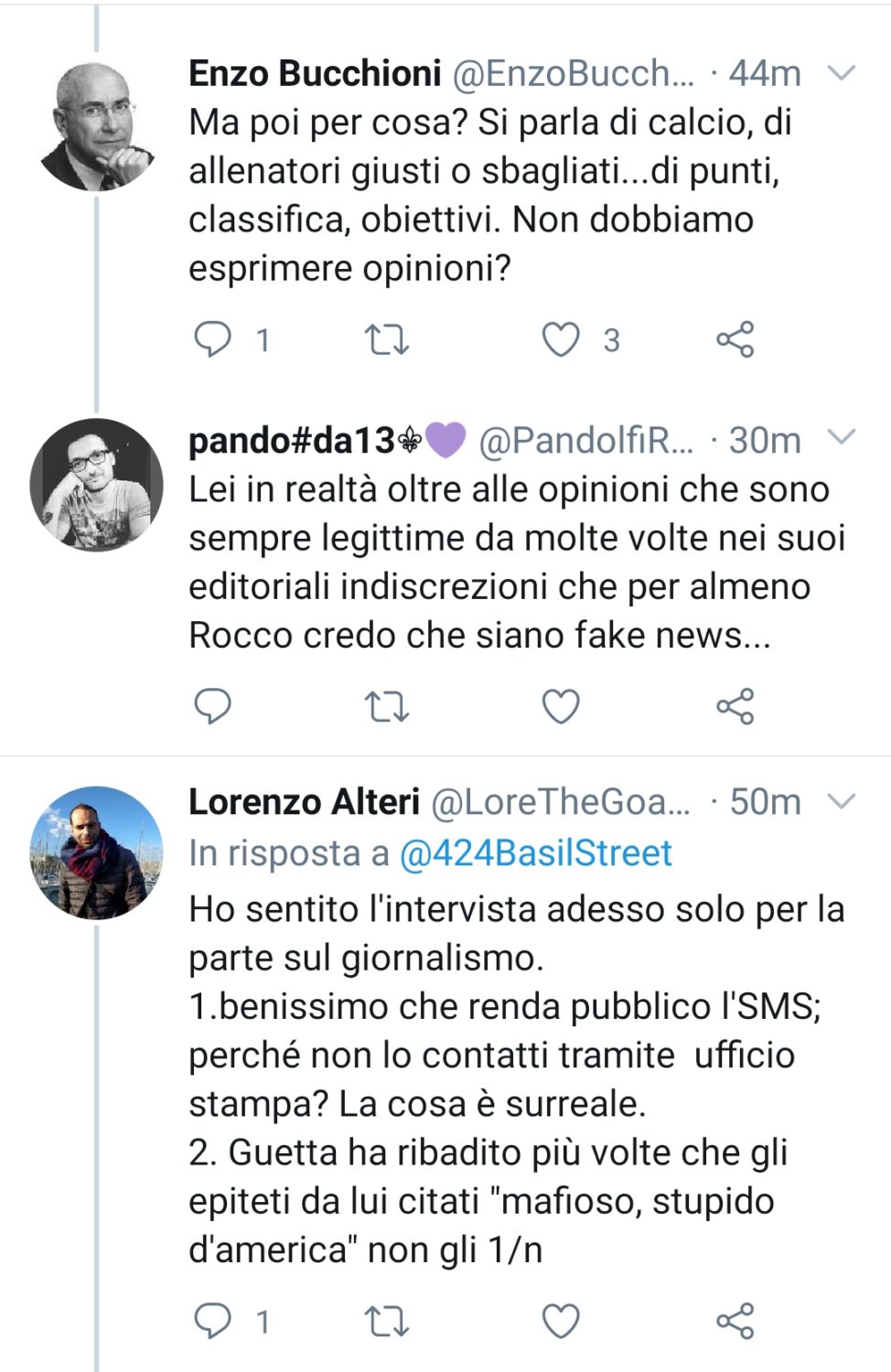Retweet pando#da13's tweet

click(388, 705)
